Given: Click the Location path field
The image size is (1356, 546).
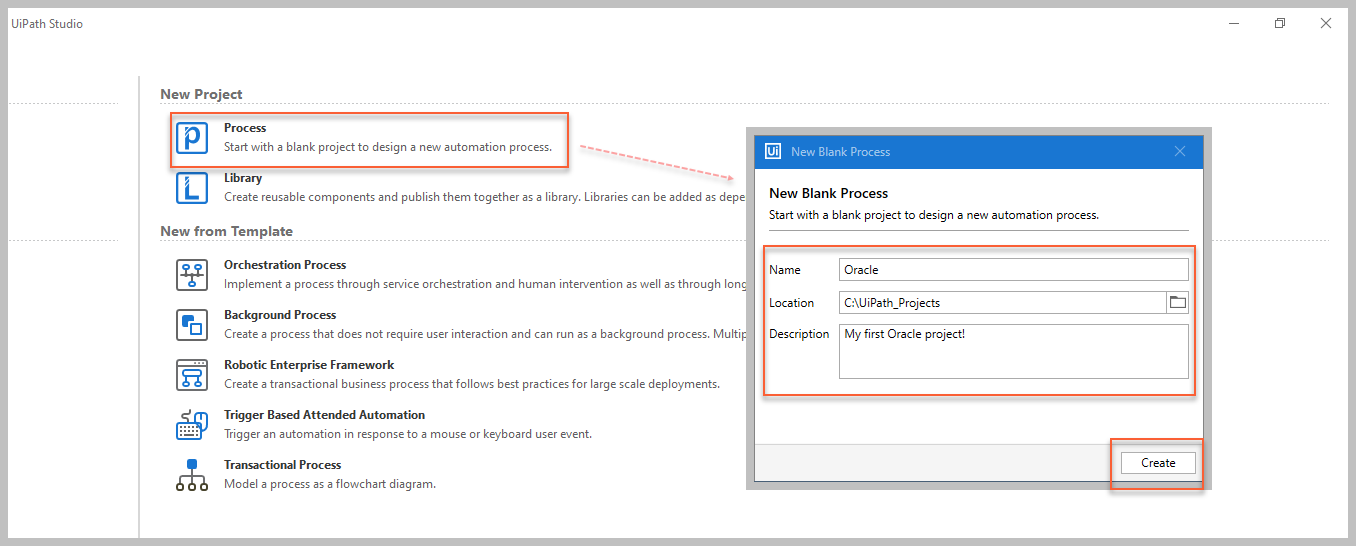Looking at the screenshot, I should tap(1003, 302).
